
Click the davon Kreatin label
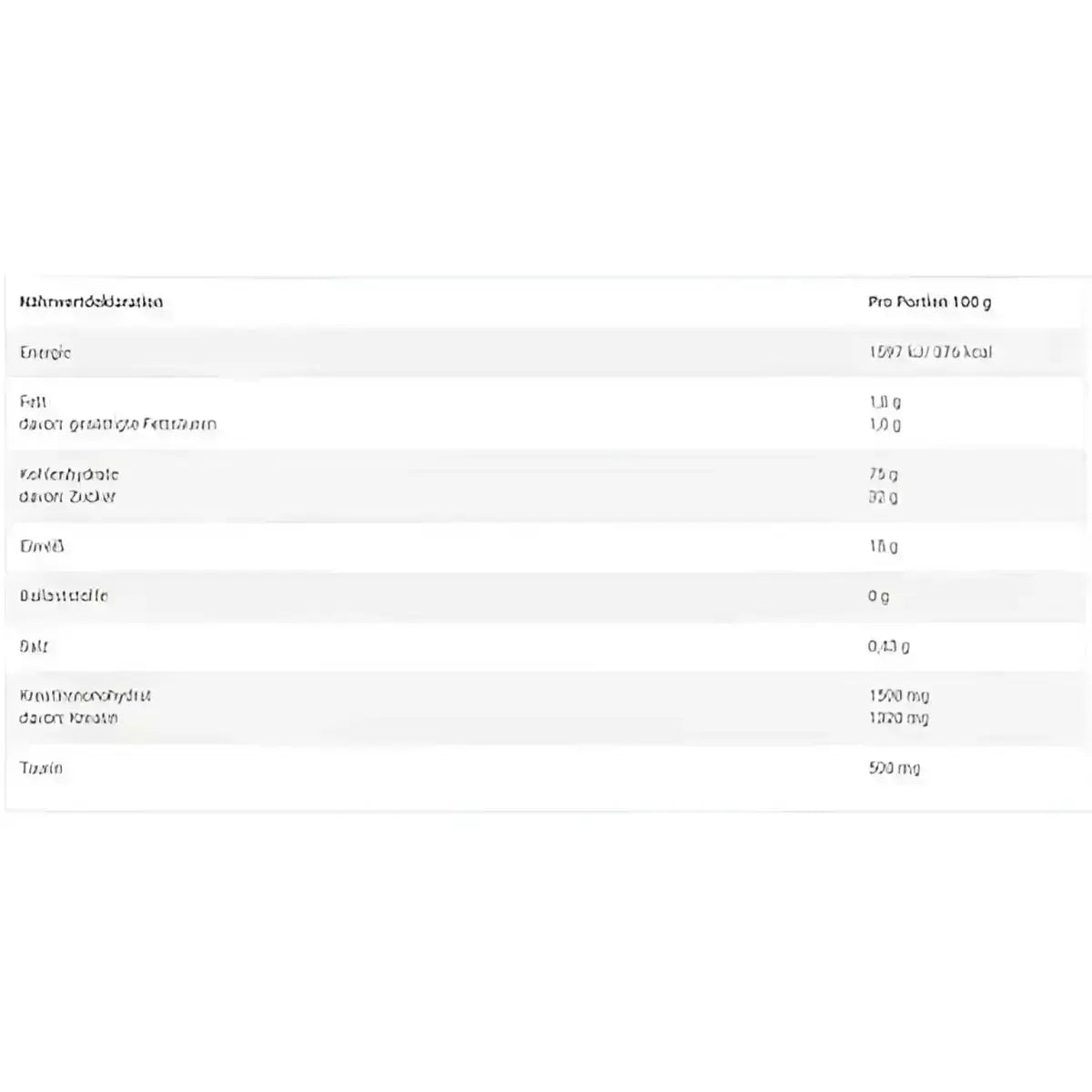point(68,718)
